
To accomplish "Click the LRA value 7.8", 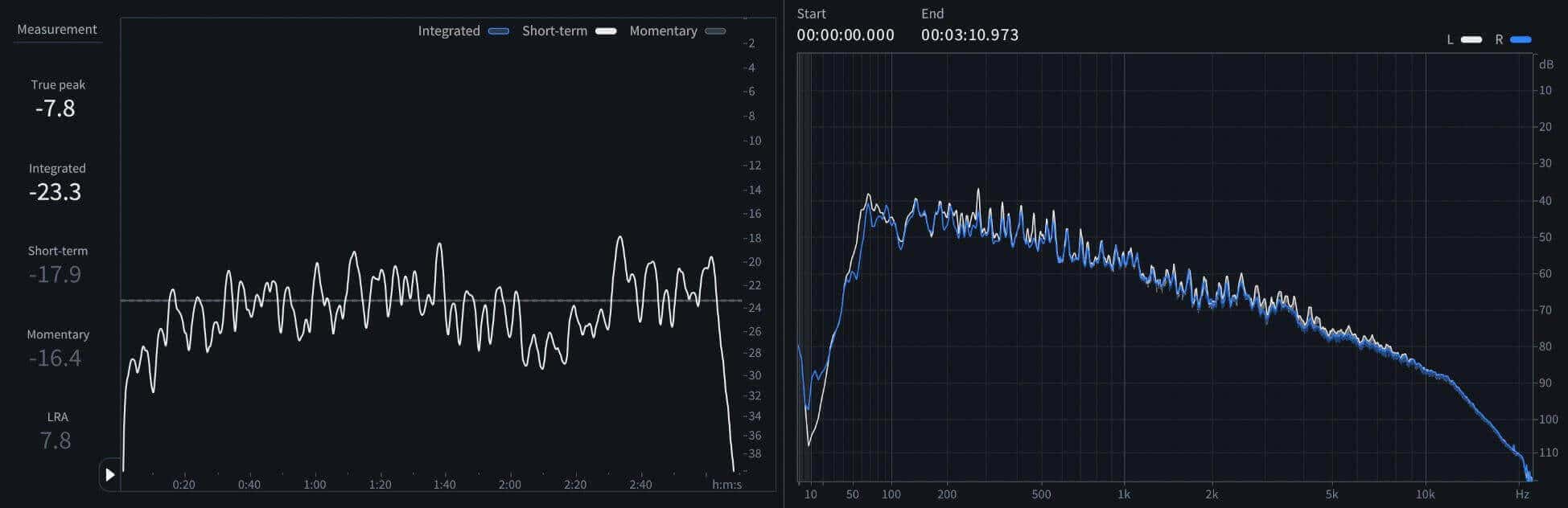I will pyautogui.click(x=56, y=441).
